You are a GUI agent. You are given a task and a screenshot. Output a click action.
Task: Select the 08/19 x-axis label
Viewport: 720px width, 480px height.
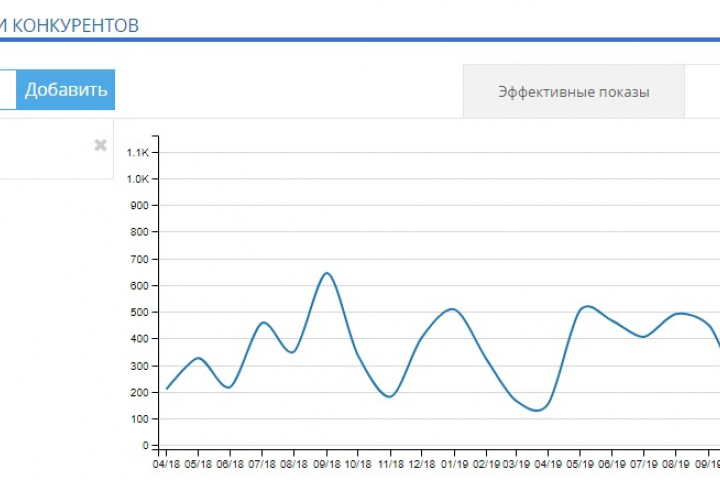click(x=675, y=464)
